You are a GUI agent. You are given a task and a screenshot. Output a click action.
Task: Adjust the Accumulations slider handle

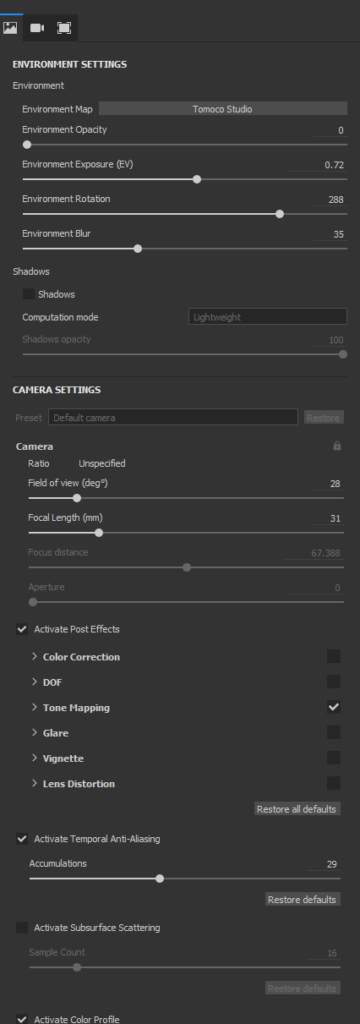[x=159, y=878]
